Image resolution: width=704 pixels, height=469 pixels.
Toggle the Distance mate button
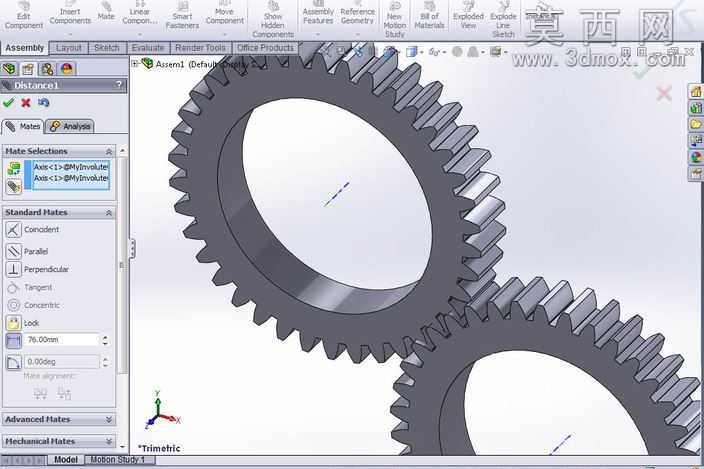13,341
